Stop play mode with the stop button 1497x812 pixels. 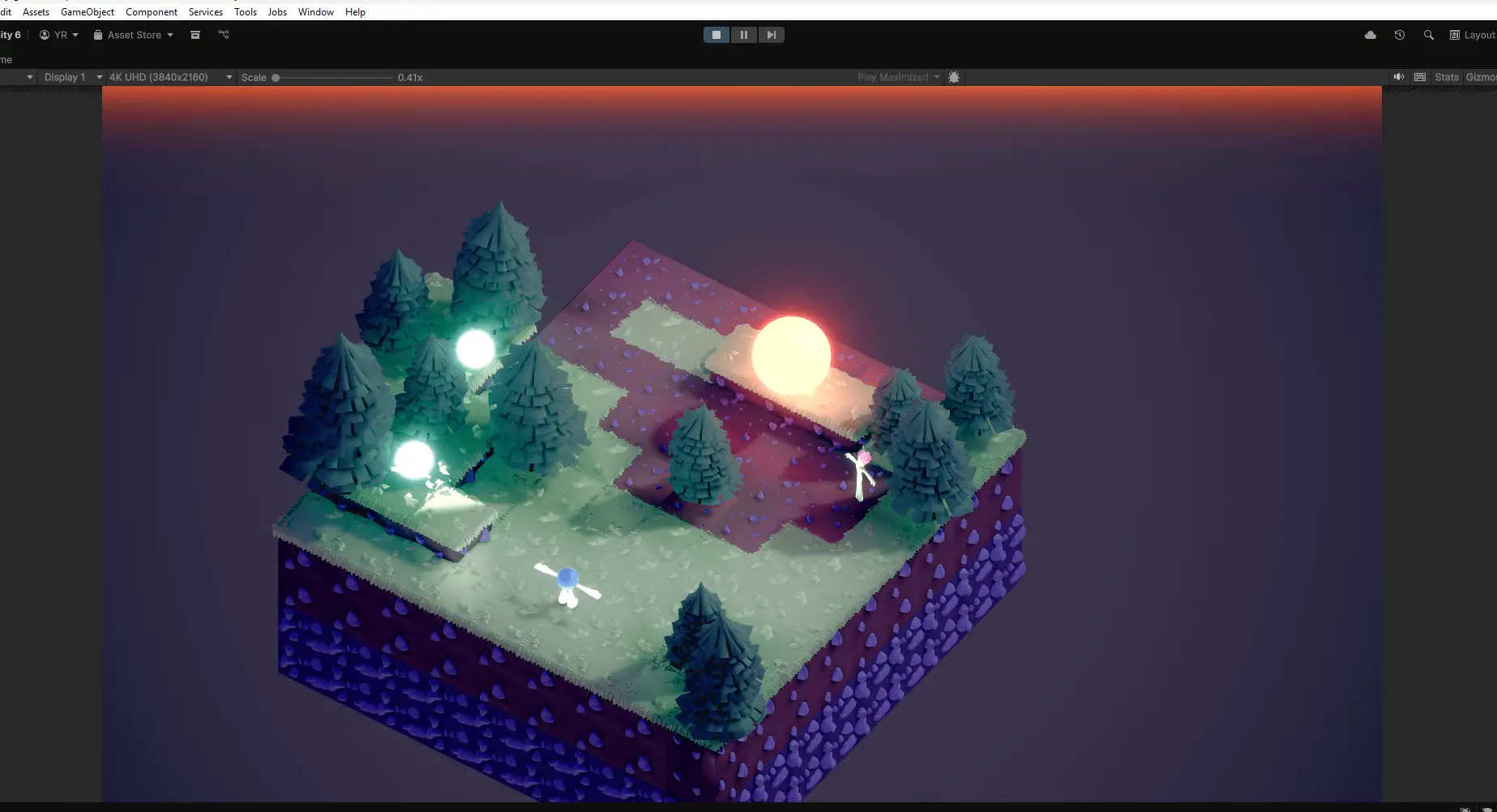[x=716, y=35]
